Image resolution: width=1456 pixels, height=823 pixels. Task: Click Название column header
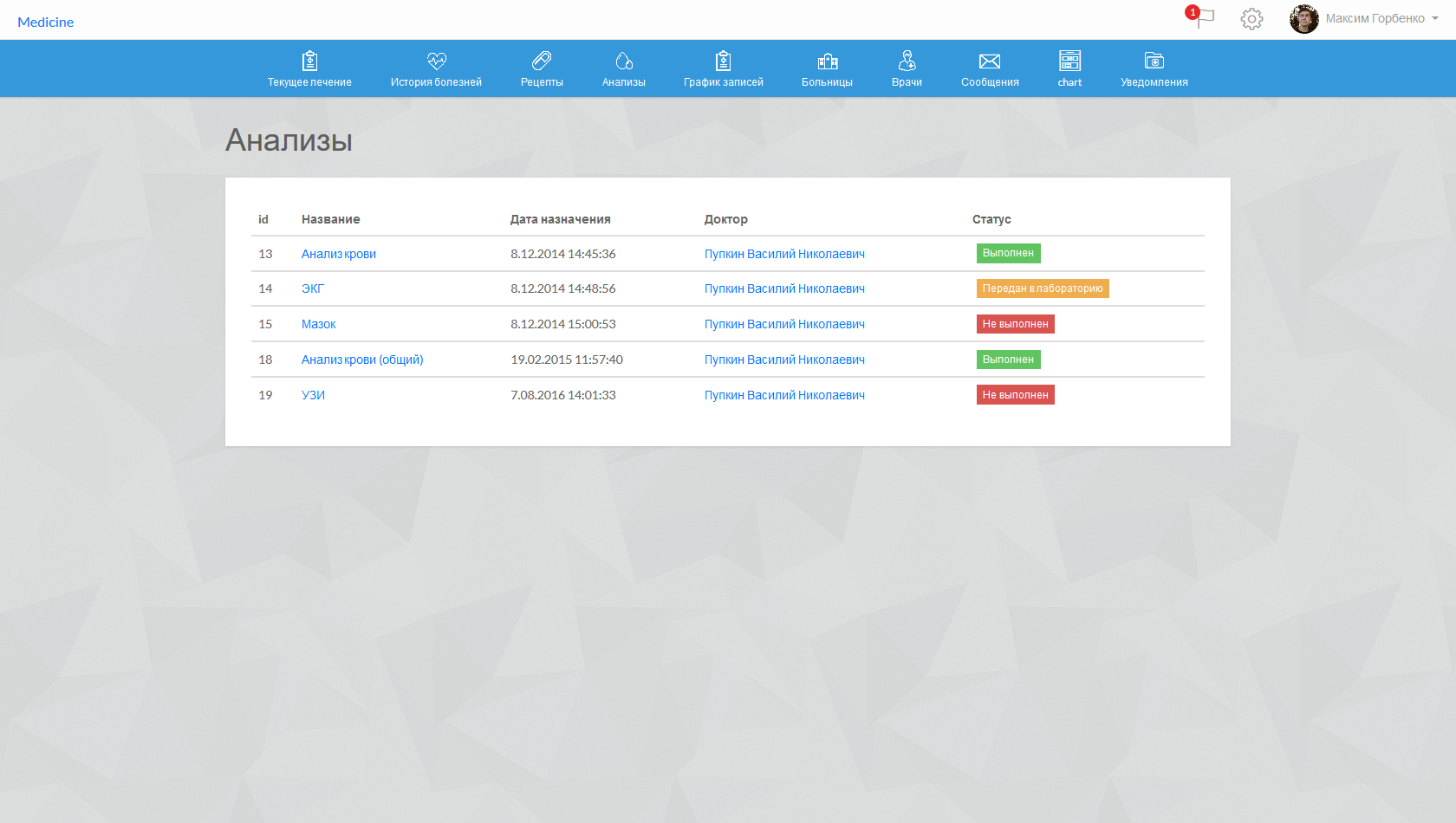point(331,219)
